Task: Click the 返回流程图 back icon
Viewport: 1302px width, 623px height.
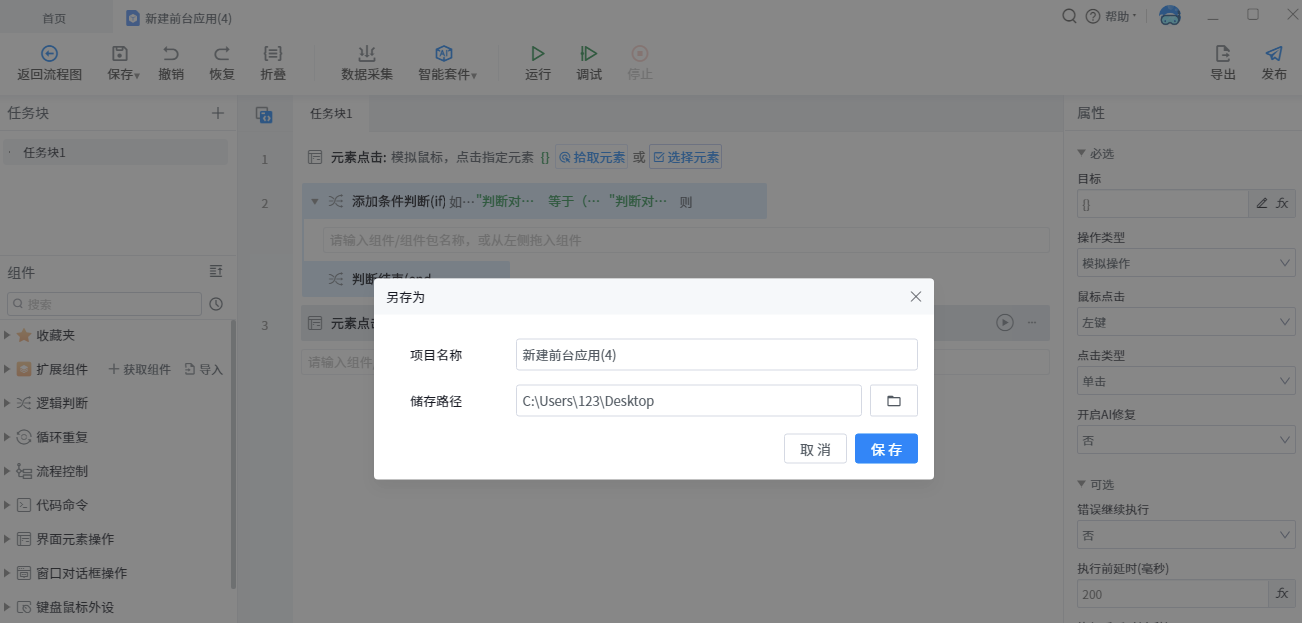Action: pyautogui.click(x=49, y=54)
